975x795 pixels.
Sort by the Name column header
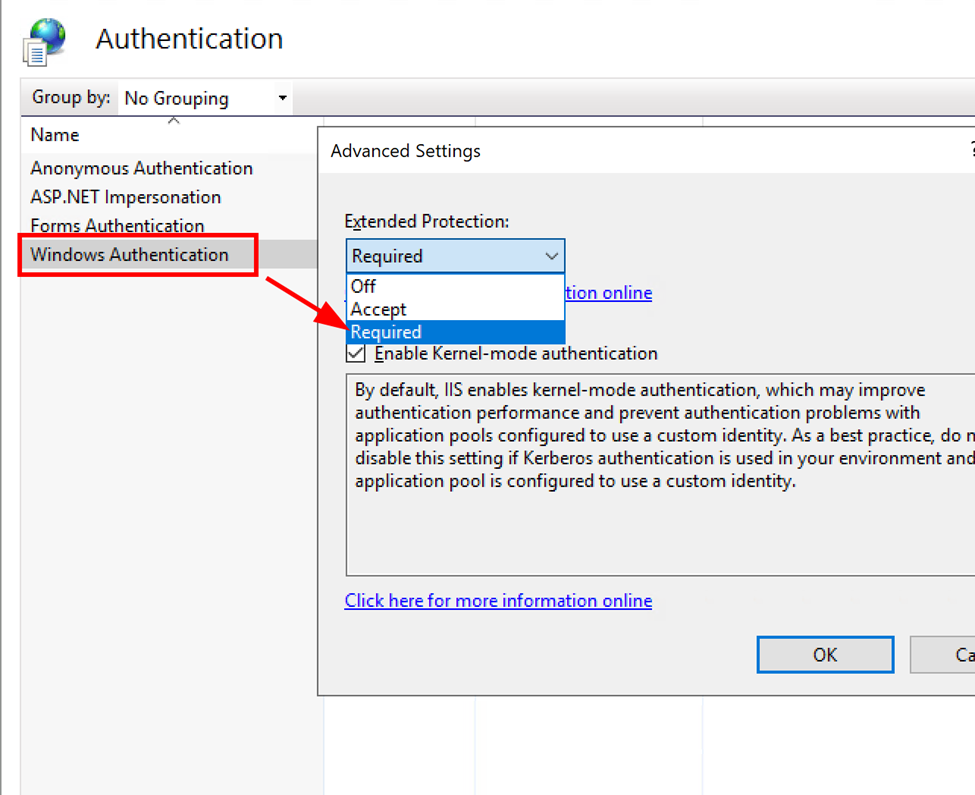tap(55, 135)
